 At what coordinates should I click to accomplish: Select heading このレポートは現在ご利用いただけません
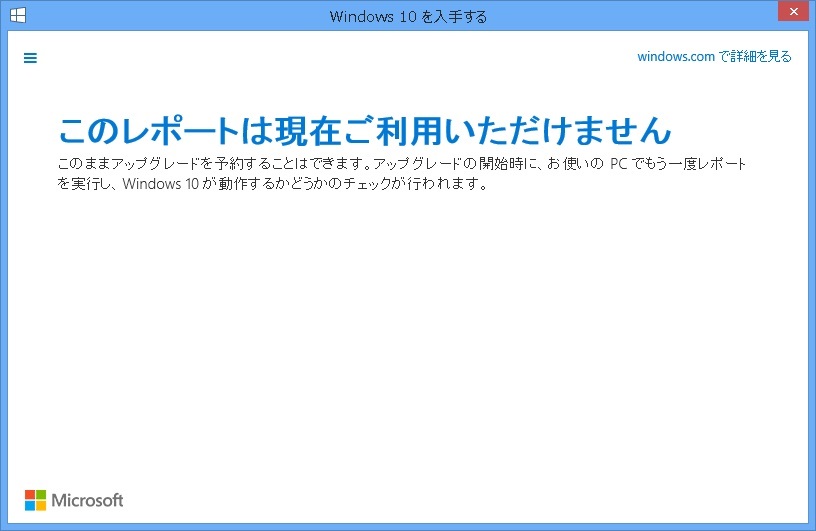click(365, 130)
